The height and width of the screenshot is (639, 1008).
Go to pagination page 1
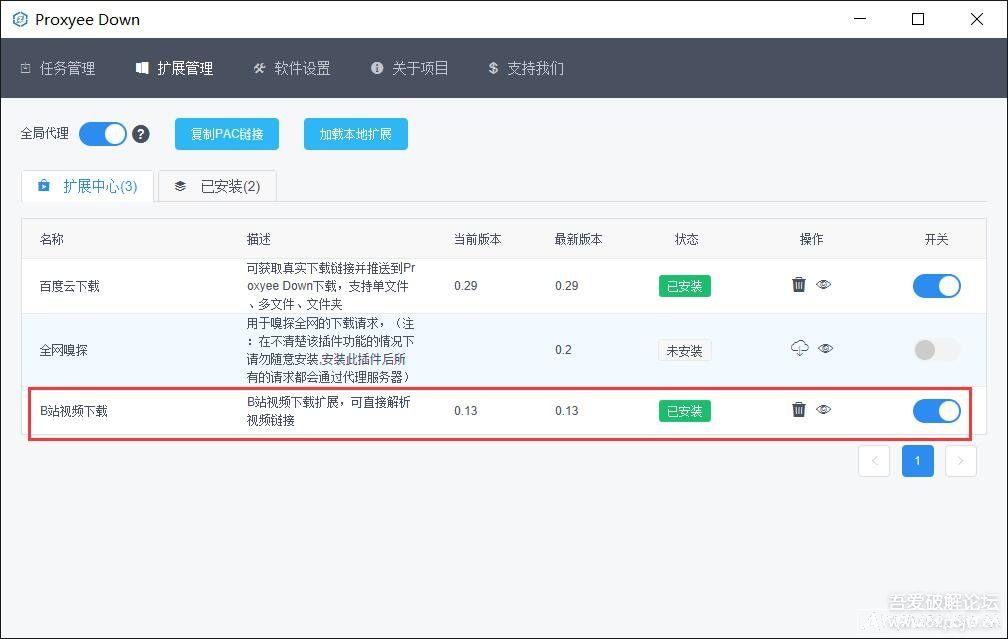tap(917, 461)
